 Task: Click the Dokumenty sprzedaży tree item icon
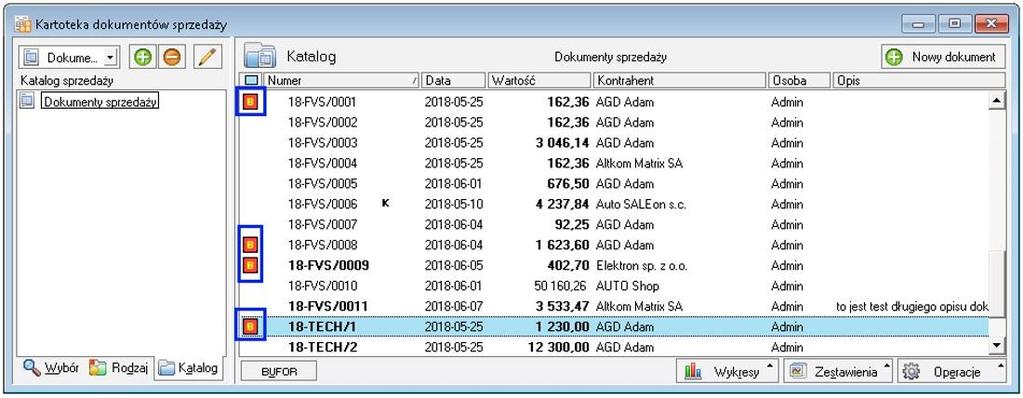click(27, 101)
